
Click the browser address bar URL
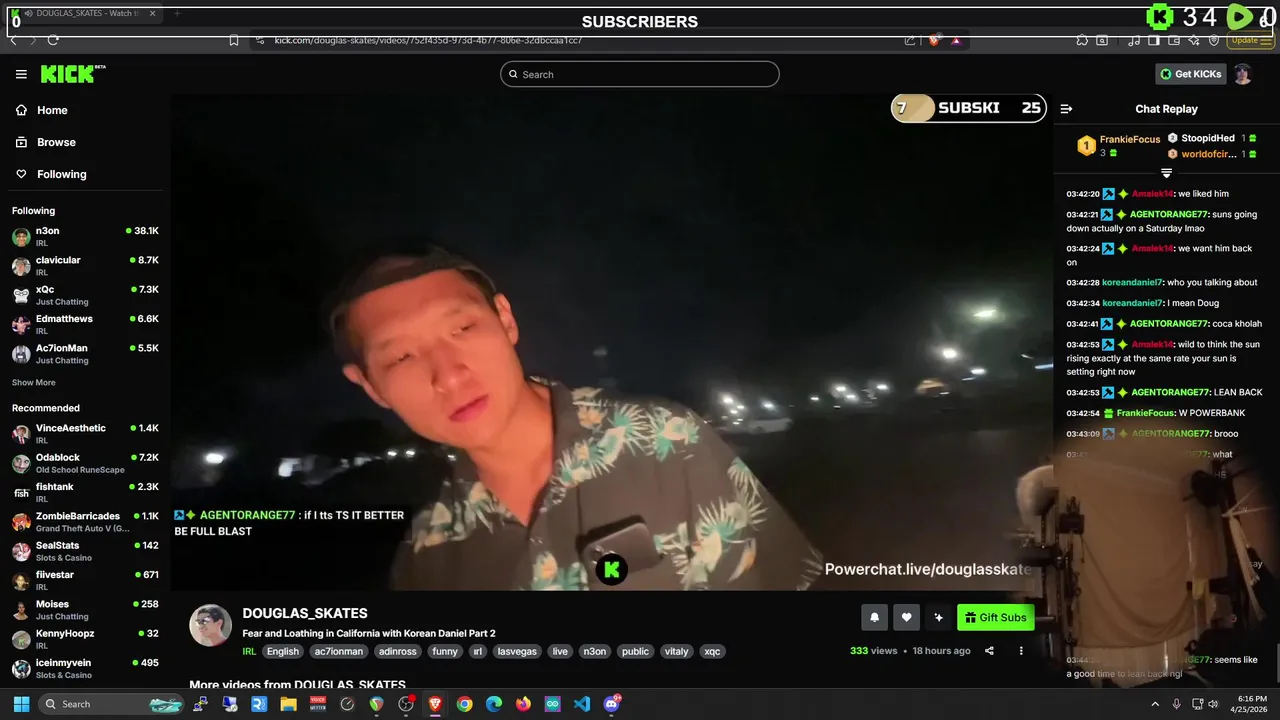coord(428,40)
